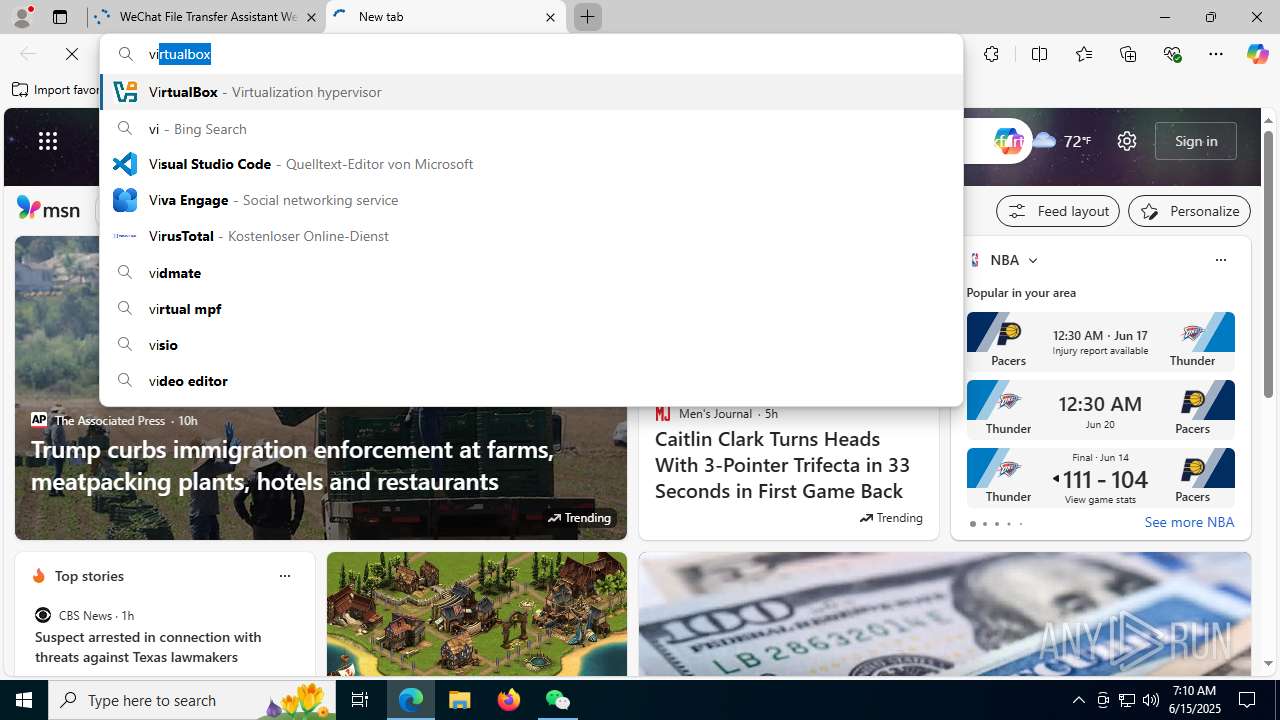Image resolution: width=1280 pixels, height=720 pixels.
Task: Open Browser essentials heart icon
Action: (1173, 54)
